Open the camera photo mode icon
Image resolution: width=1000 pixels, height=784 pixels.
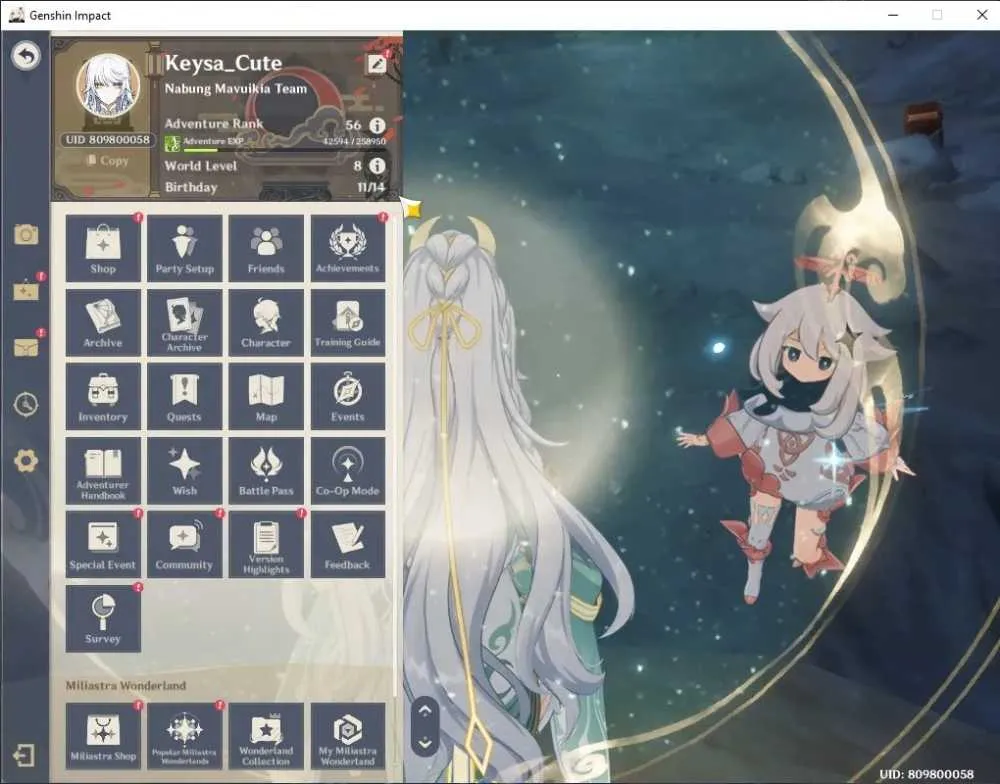26,234
